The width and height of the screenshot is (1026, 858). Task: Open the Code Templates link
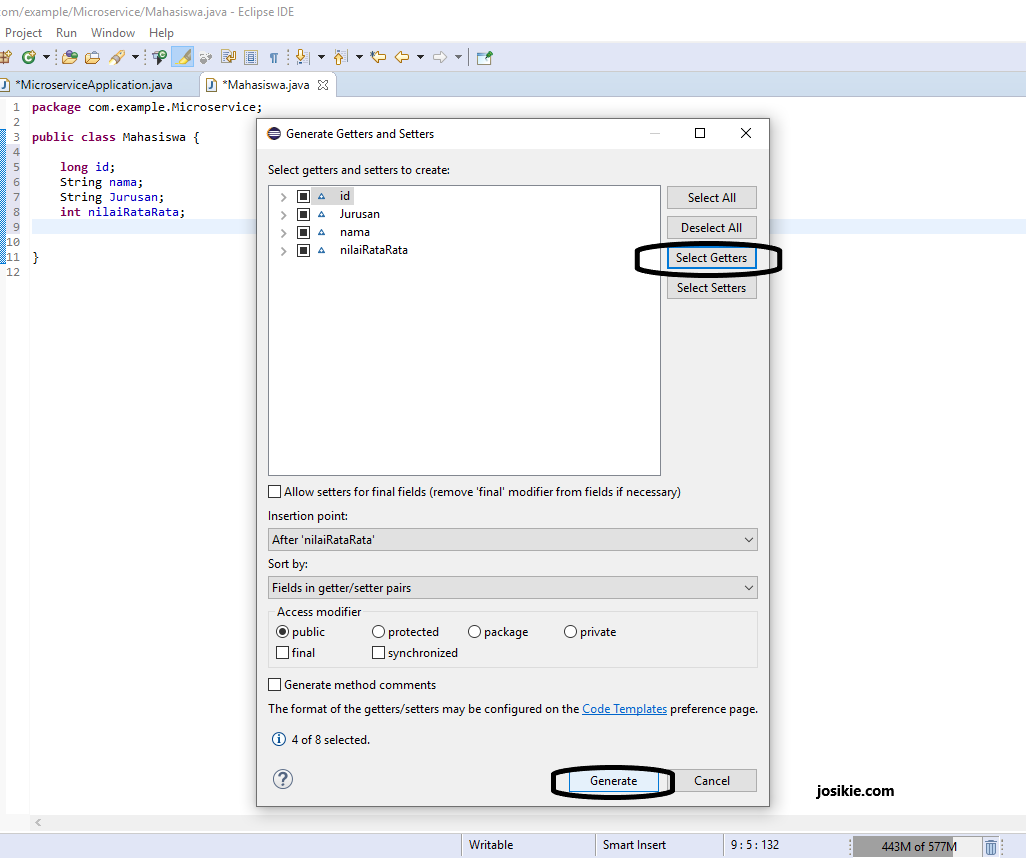coord(624,708)
